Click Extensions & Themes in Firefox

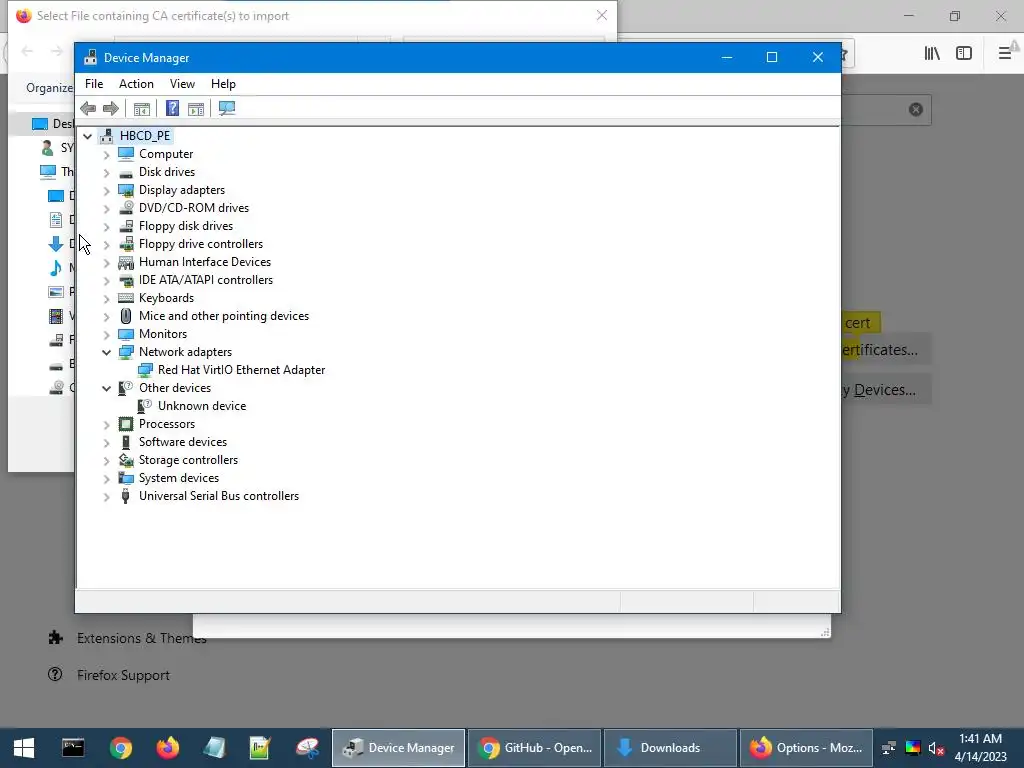pyautogui.click(x=142, y=638)
